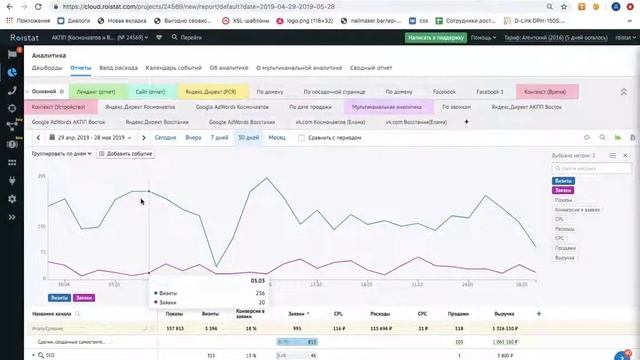Image resolution: width=640 pixels, height=360 pixels.
Task: Open the phone call tracking sidebar icon
Action: (12, 90)
